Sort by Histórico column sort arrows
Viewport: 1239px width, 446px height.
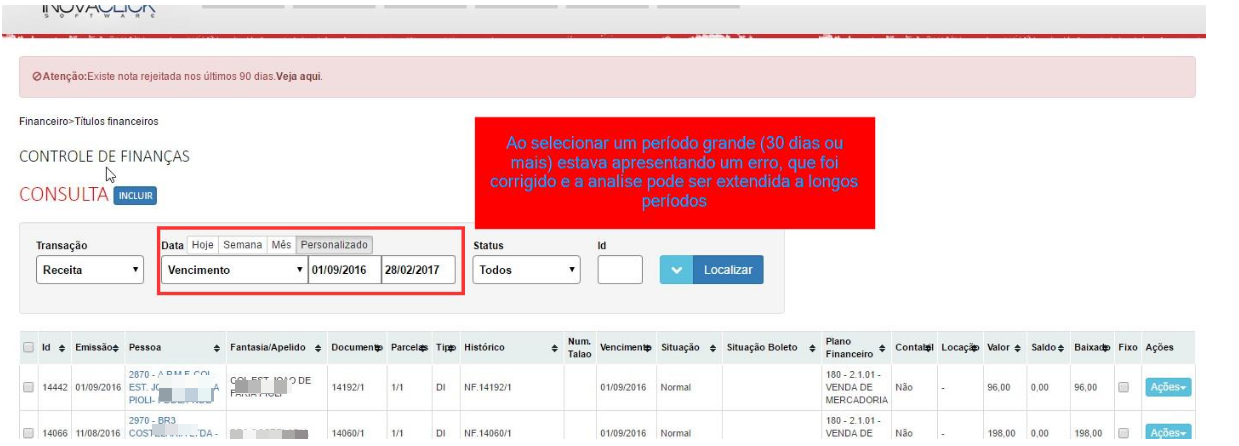(554, 347)
